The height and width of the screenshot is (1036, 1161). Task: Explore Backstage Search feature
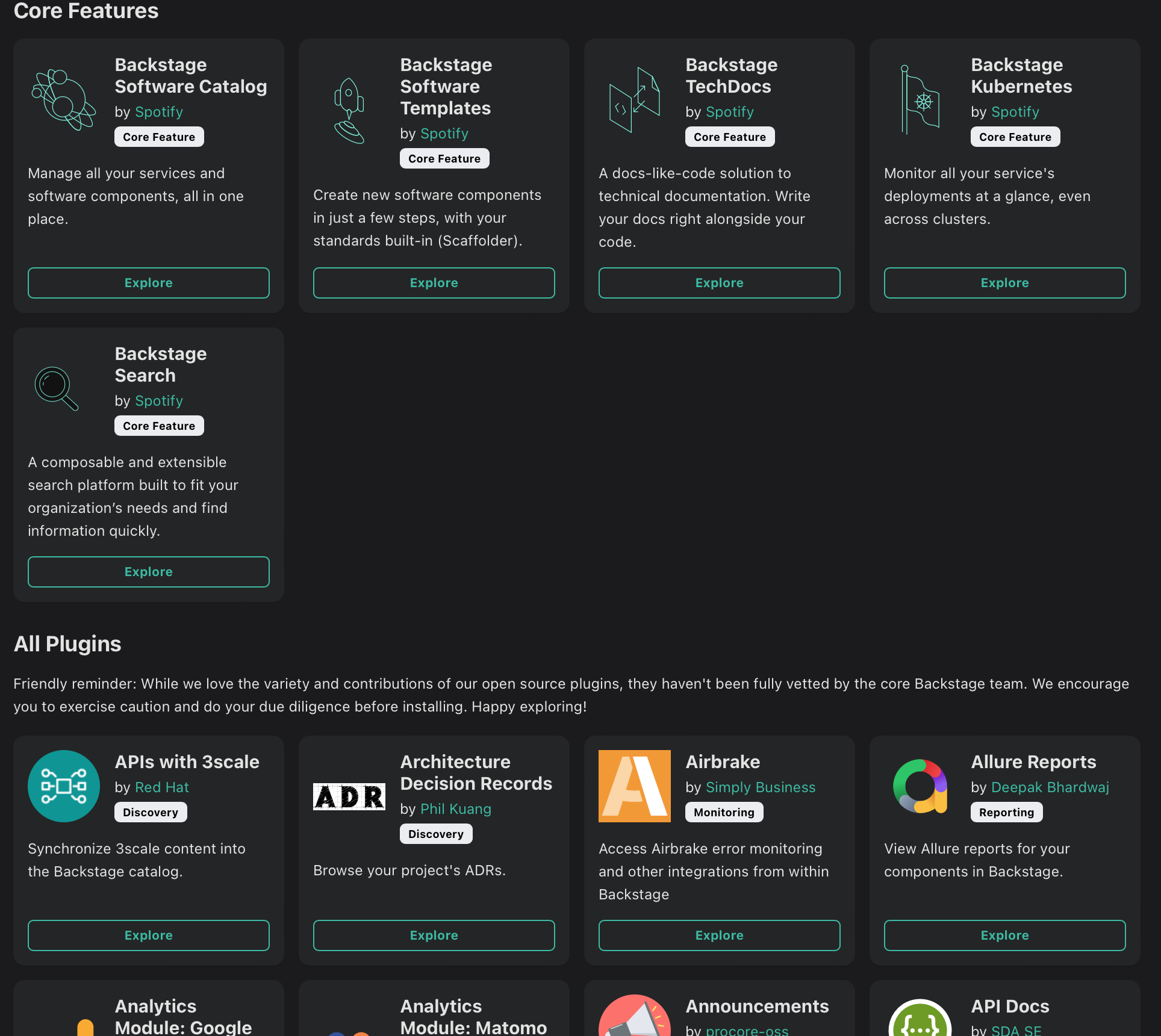[x=149, y=572]
